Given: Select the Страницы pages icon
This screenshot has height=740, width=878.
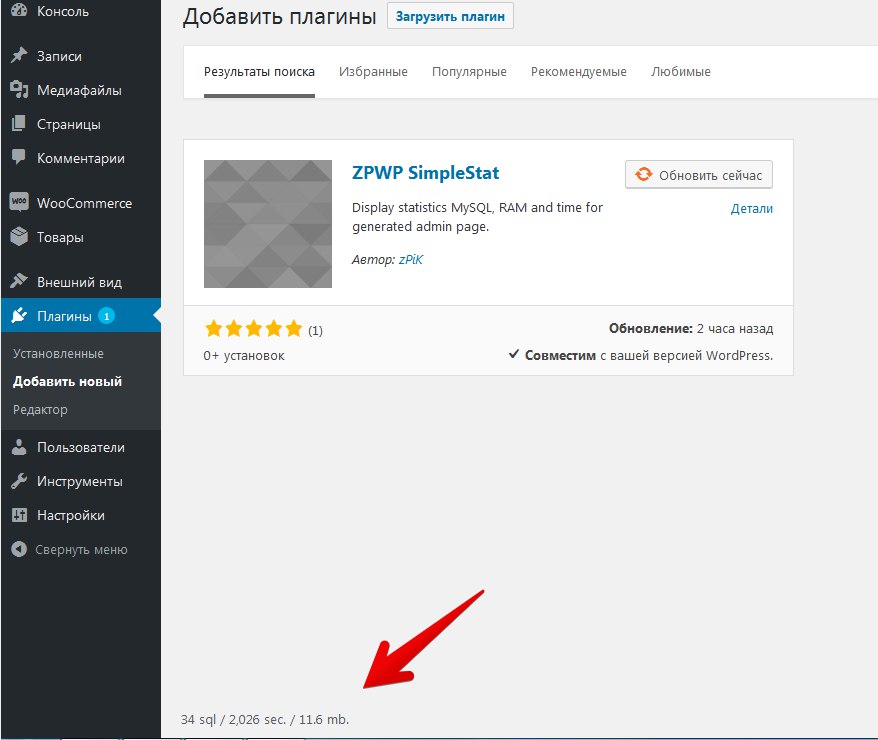Looking at the screenshot, I should [19, 124].
